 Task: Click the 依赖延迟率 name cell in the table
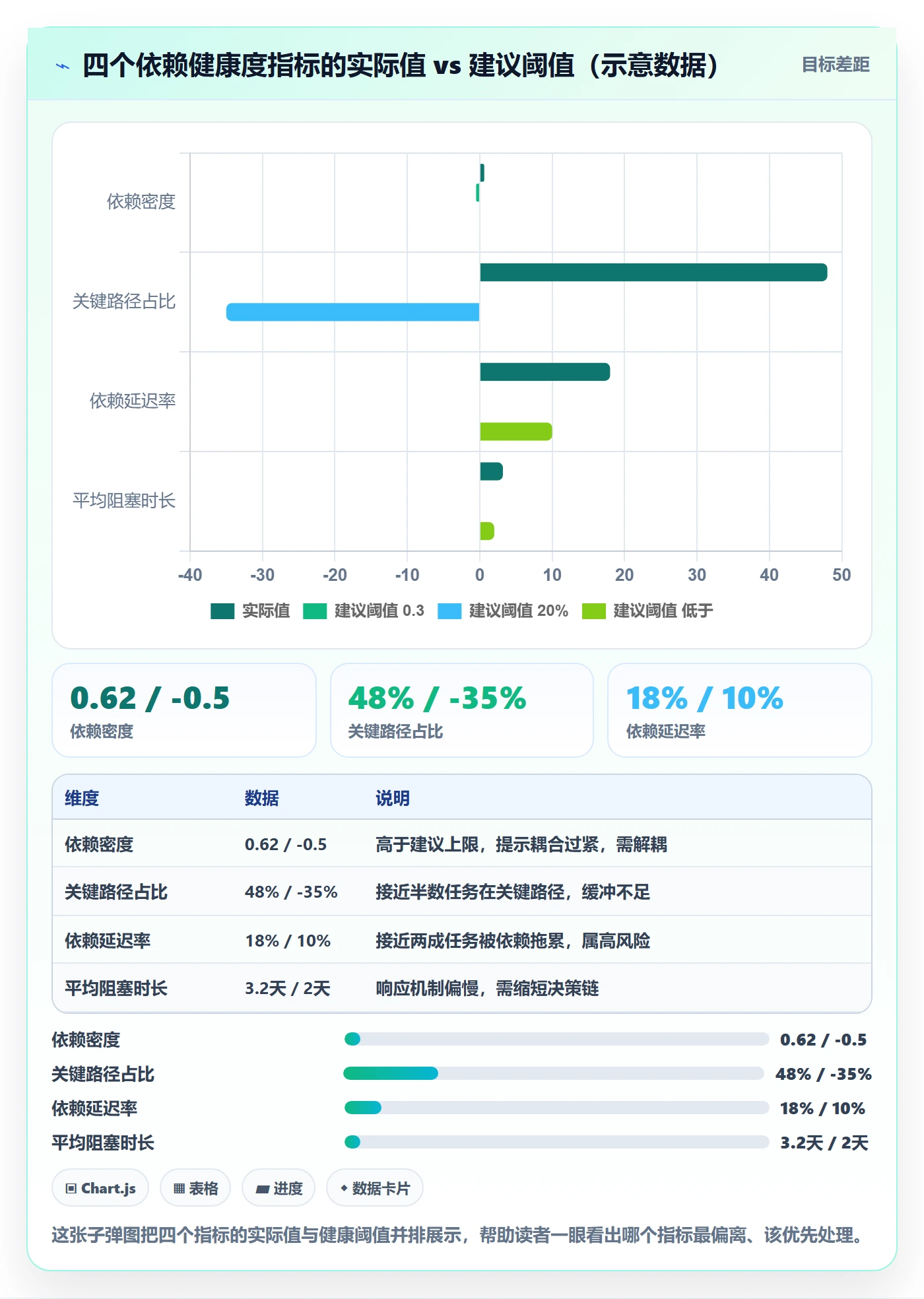(x=108, y=941)
